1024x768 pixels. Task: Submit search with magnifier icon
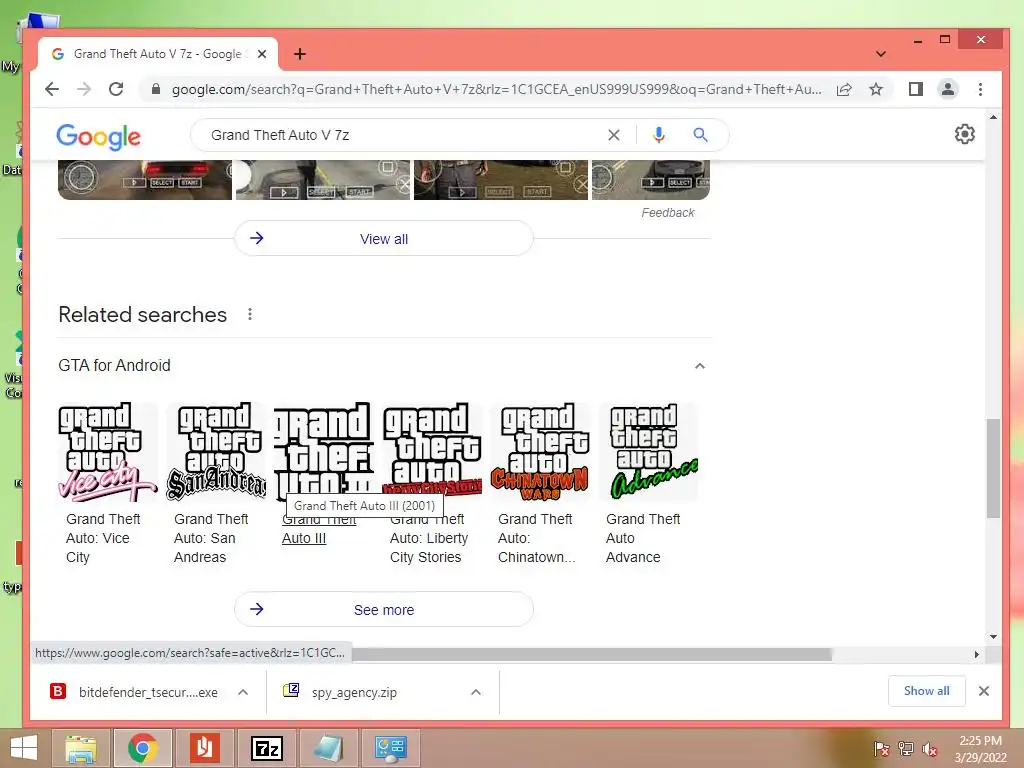tap(700, 135)
